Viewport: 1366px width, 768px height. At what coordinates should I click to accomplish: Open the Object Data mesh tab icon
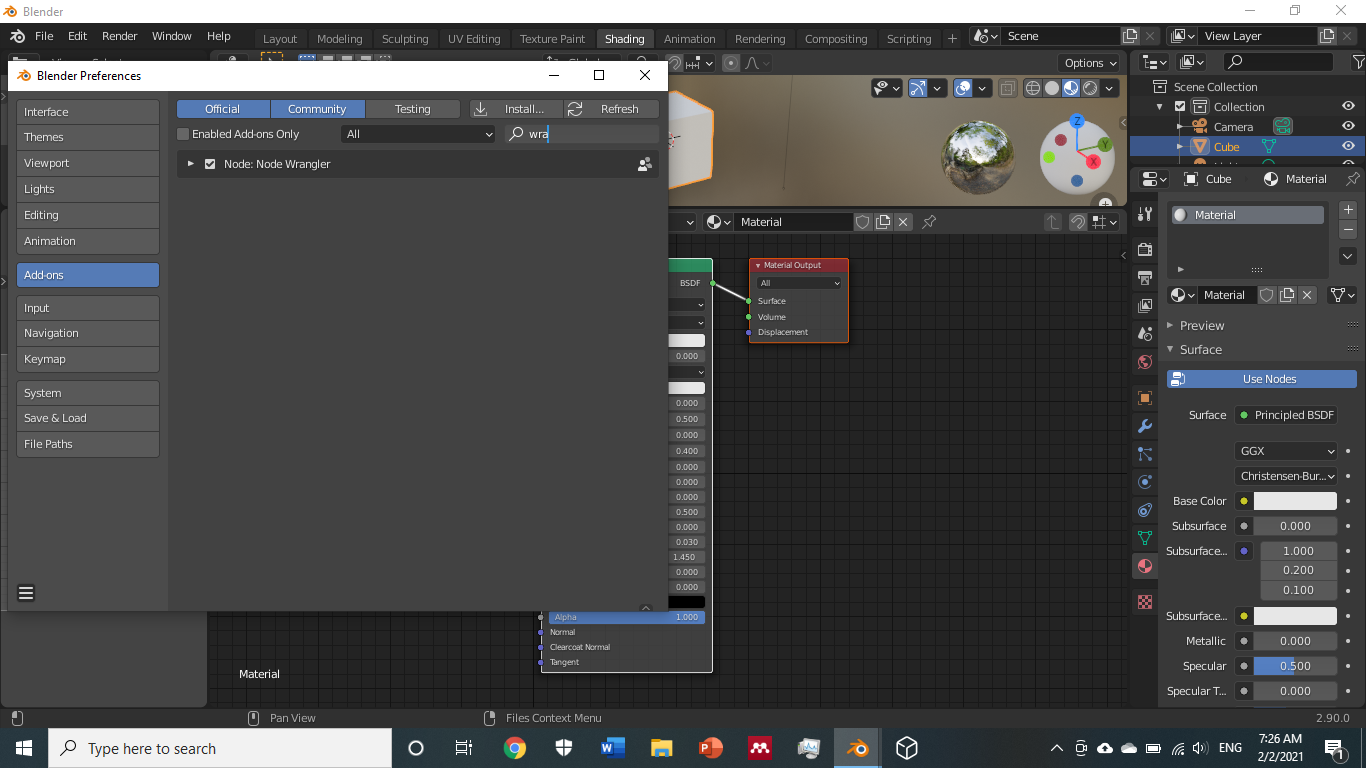pyautogui.click(x=1145, y=538)
